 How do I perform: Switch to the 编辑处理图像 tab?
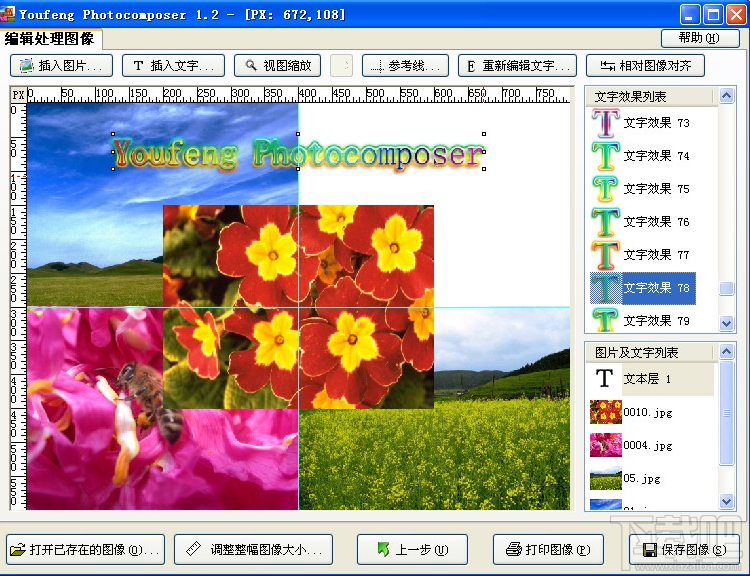coord(50,39)
